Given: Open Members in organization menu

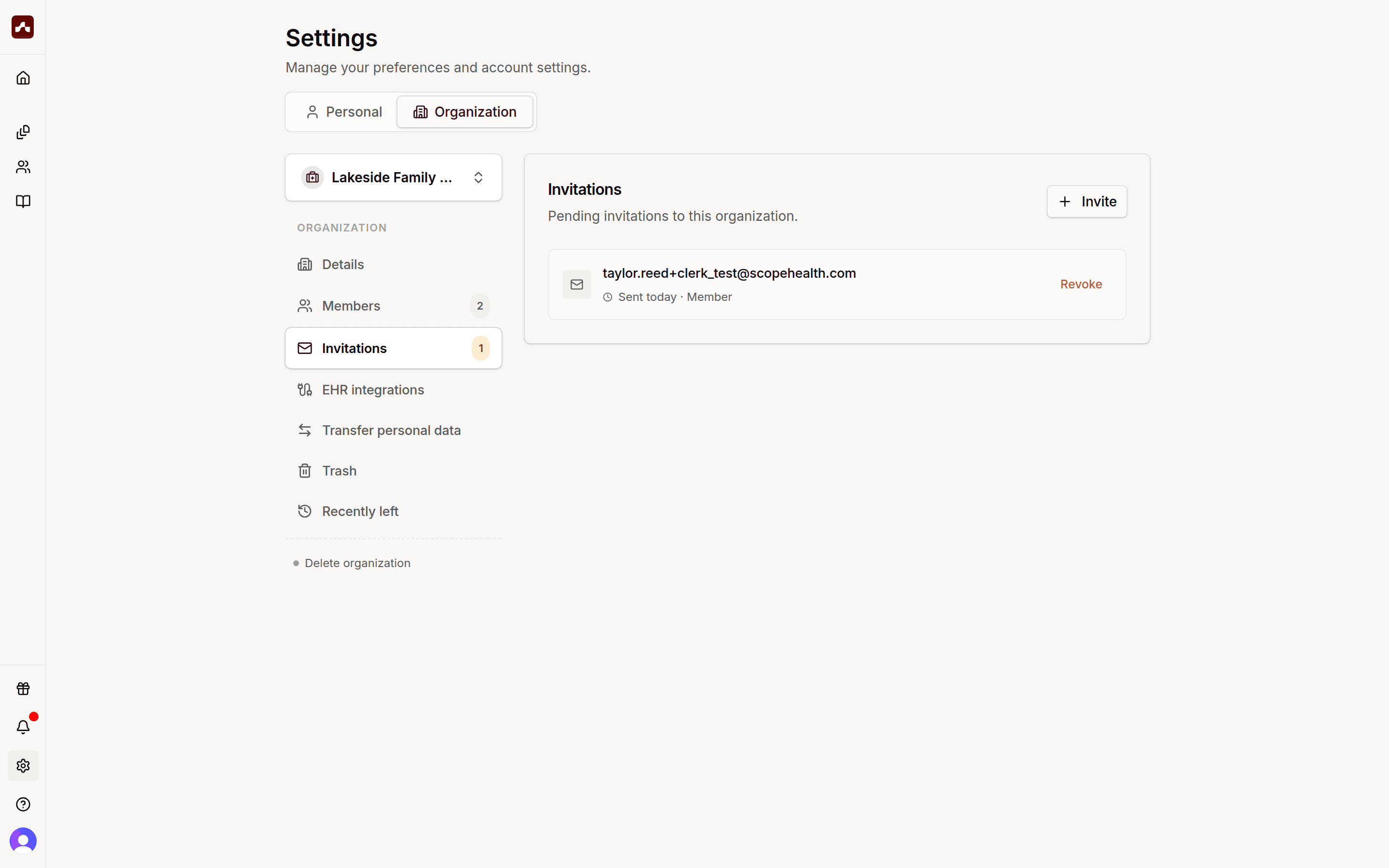Looking at the screenshot, I should point(393,306).
